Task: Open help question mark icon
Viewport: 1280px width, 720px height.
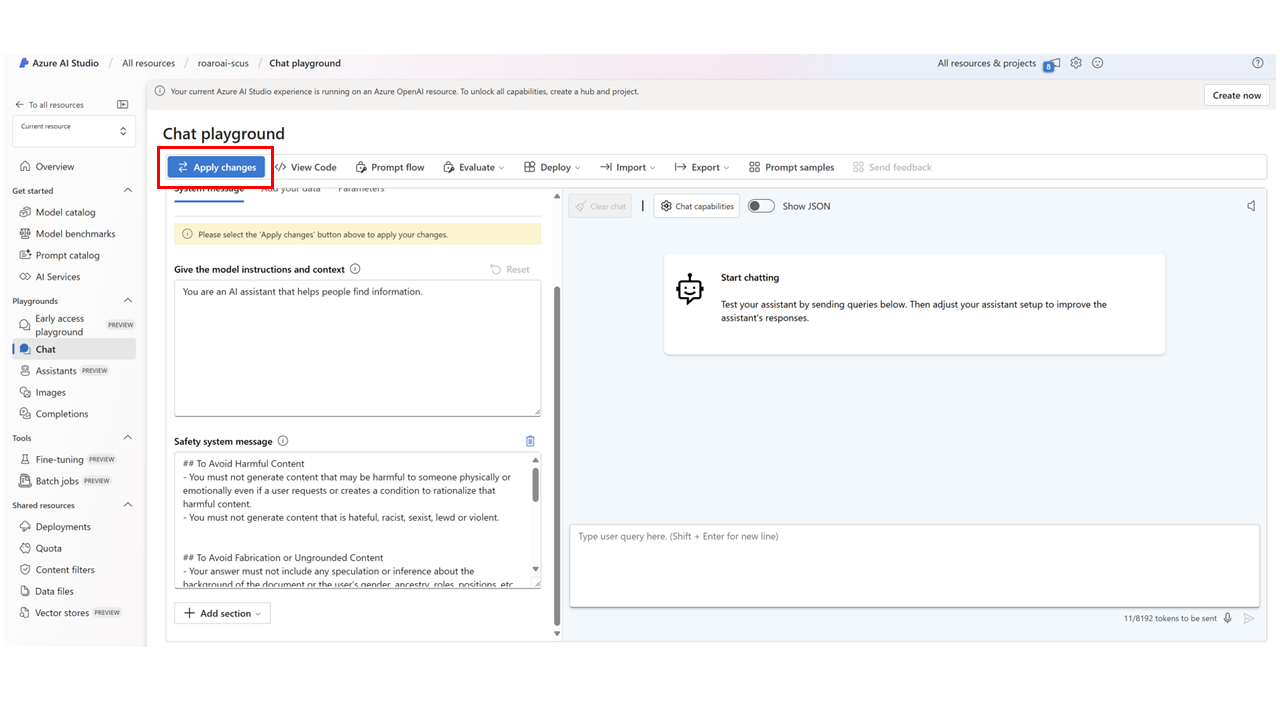Action: tap(1258, 63)
